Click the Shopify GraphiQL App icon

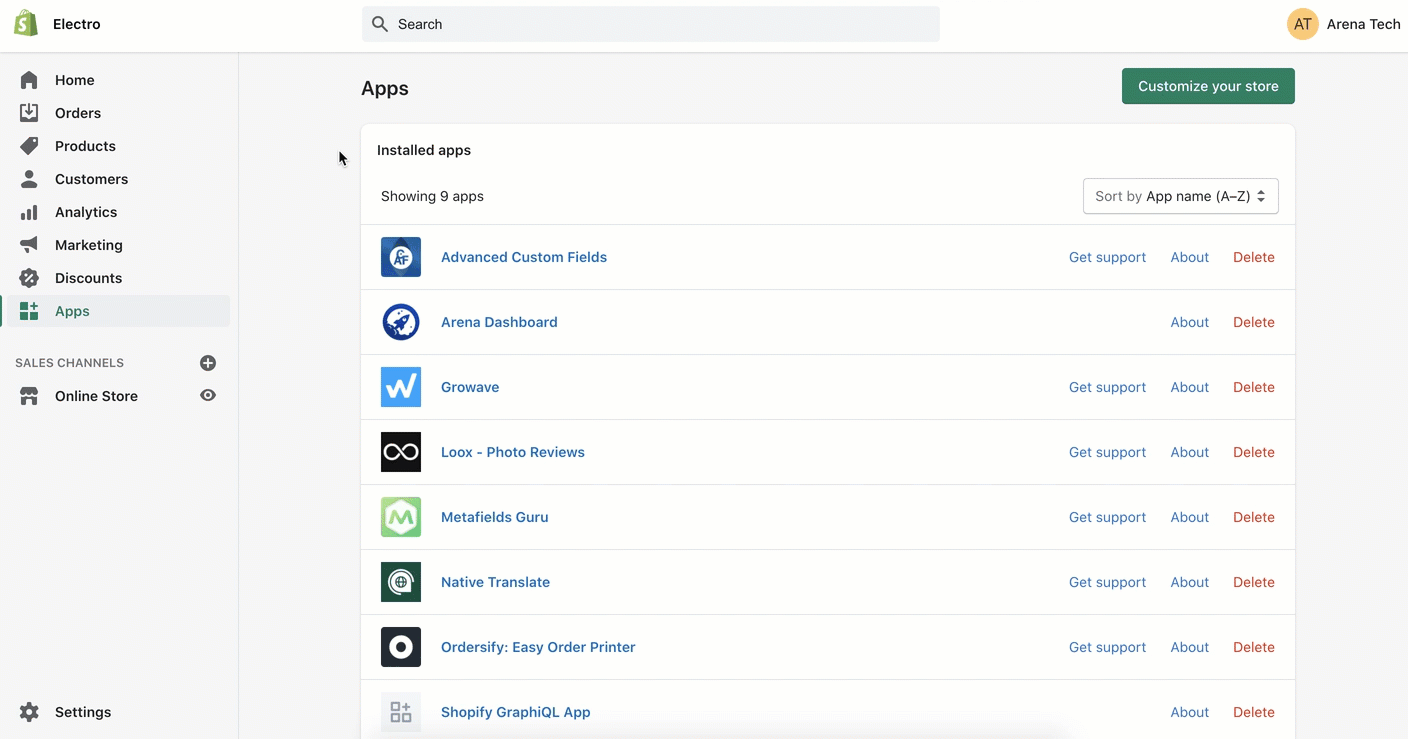[x=401, y=712]
